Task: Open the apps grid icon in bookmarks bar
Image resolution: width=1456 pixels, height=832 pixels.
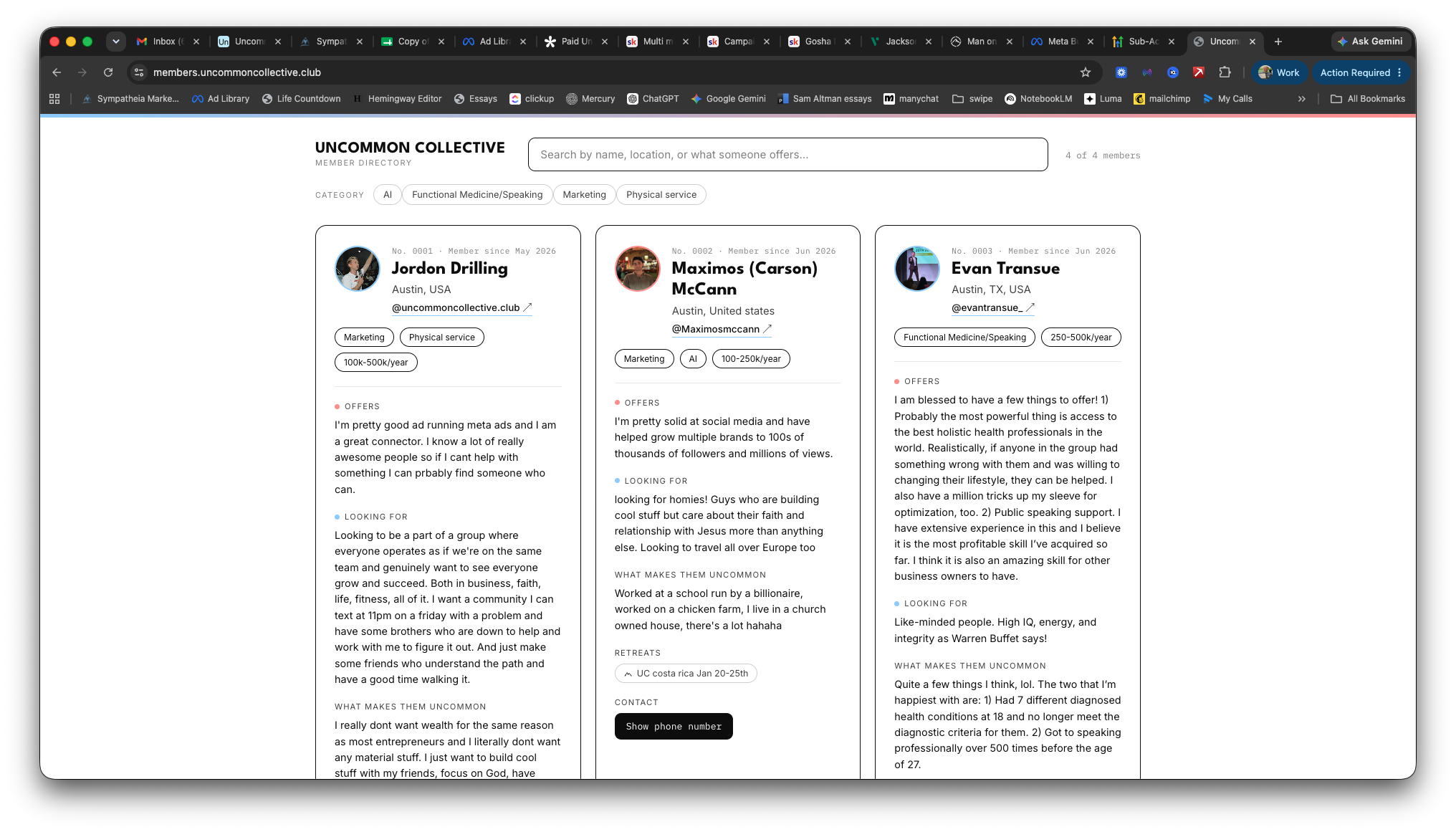Action: (54, 99)
